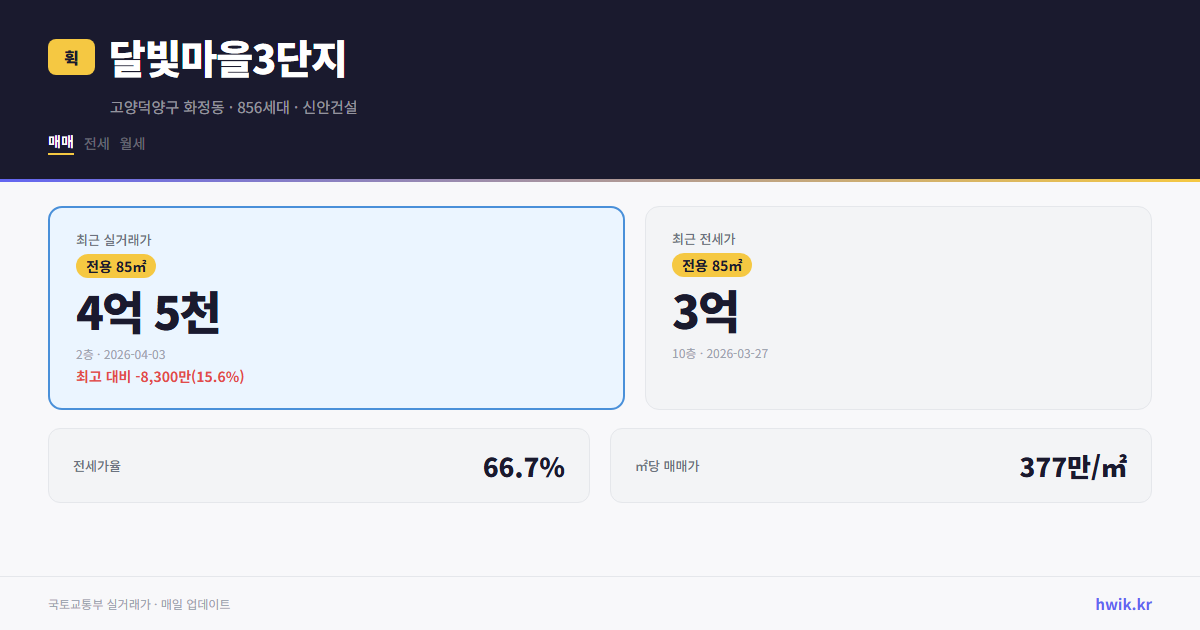Click the ㎡당 매매가 card
1200x630 pixels.
click(x=880, y=465)
